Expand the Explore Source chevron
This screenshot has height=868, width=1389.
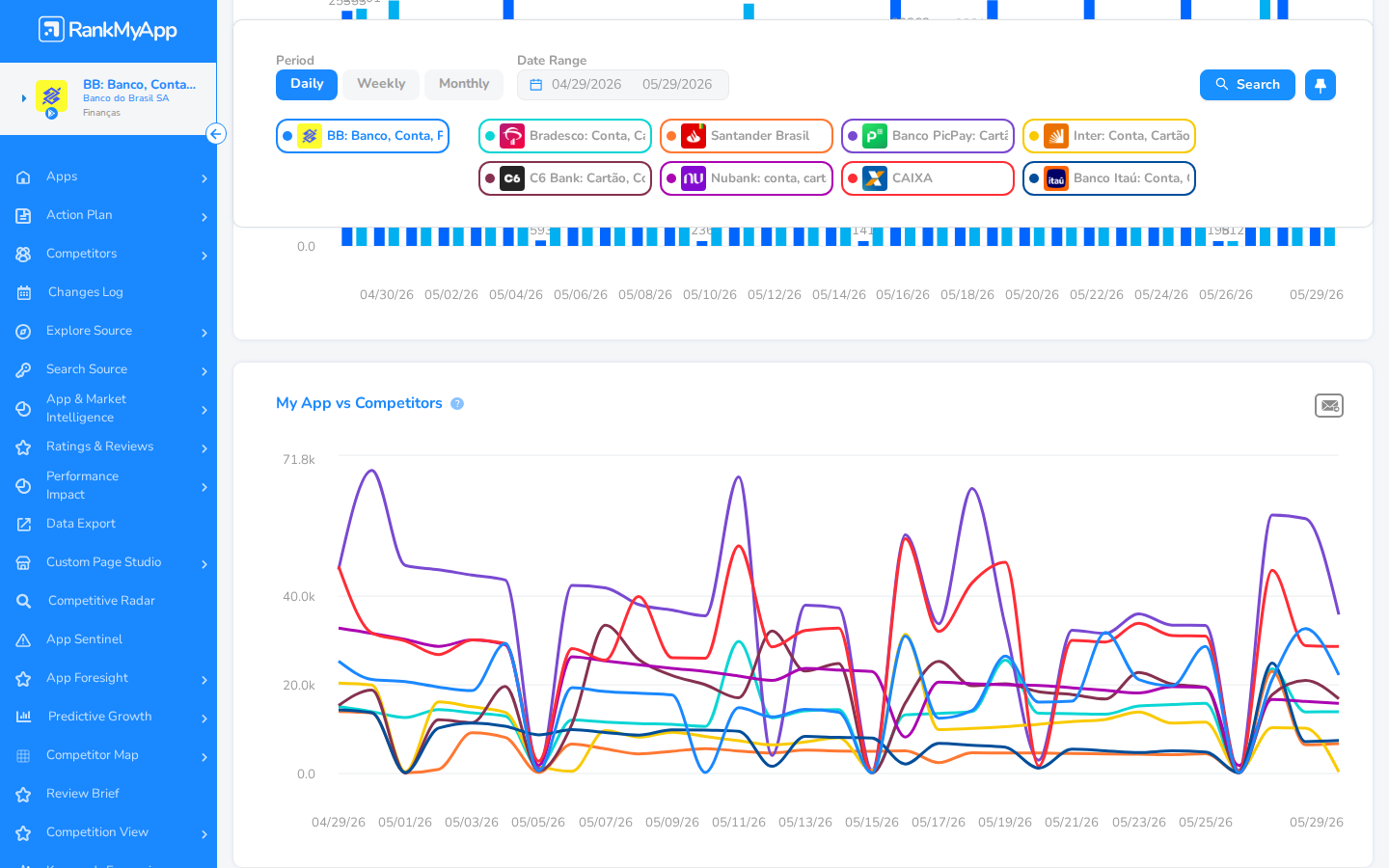point(204,333)
